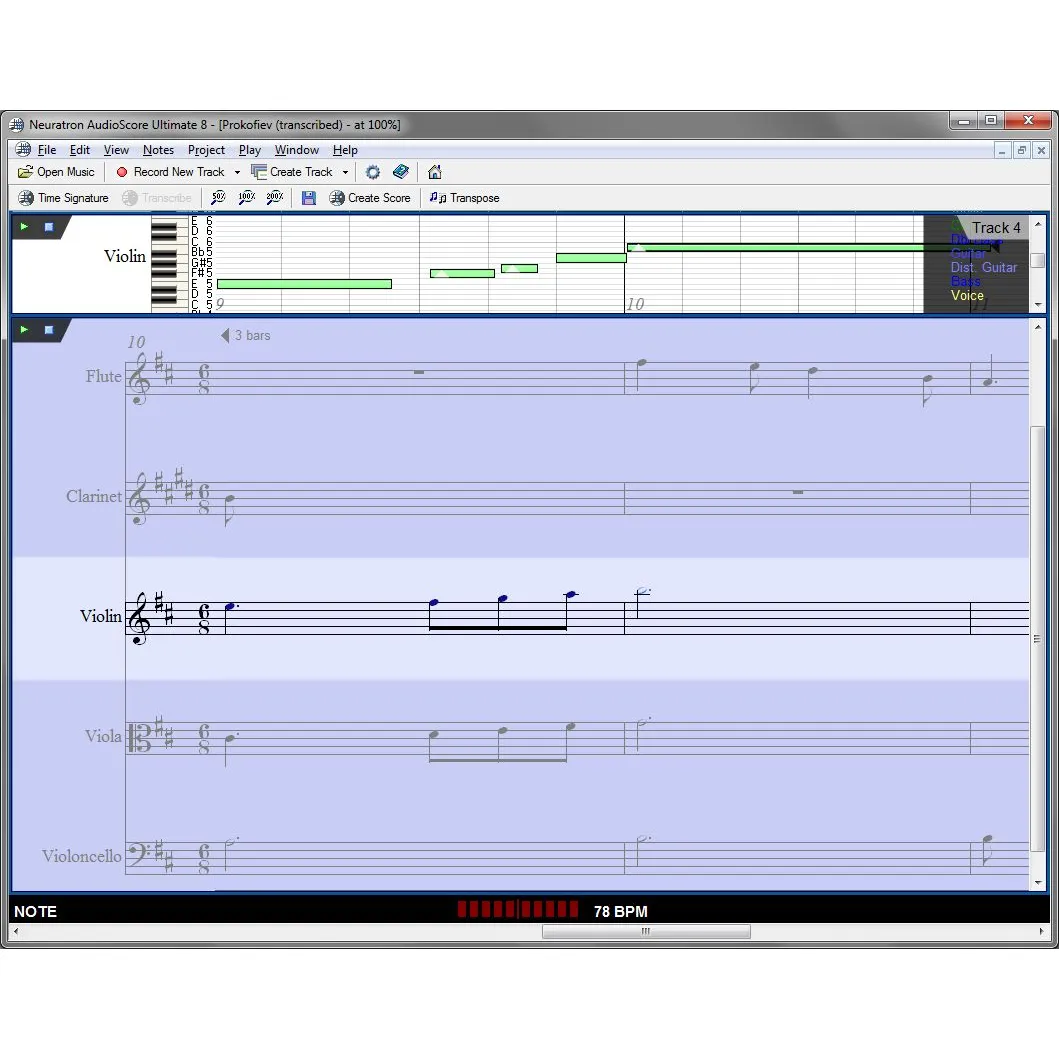Open the Edit menu
The height and width of the screenshot is (1059, 1059).
click(x=80, y=150)
